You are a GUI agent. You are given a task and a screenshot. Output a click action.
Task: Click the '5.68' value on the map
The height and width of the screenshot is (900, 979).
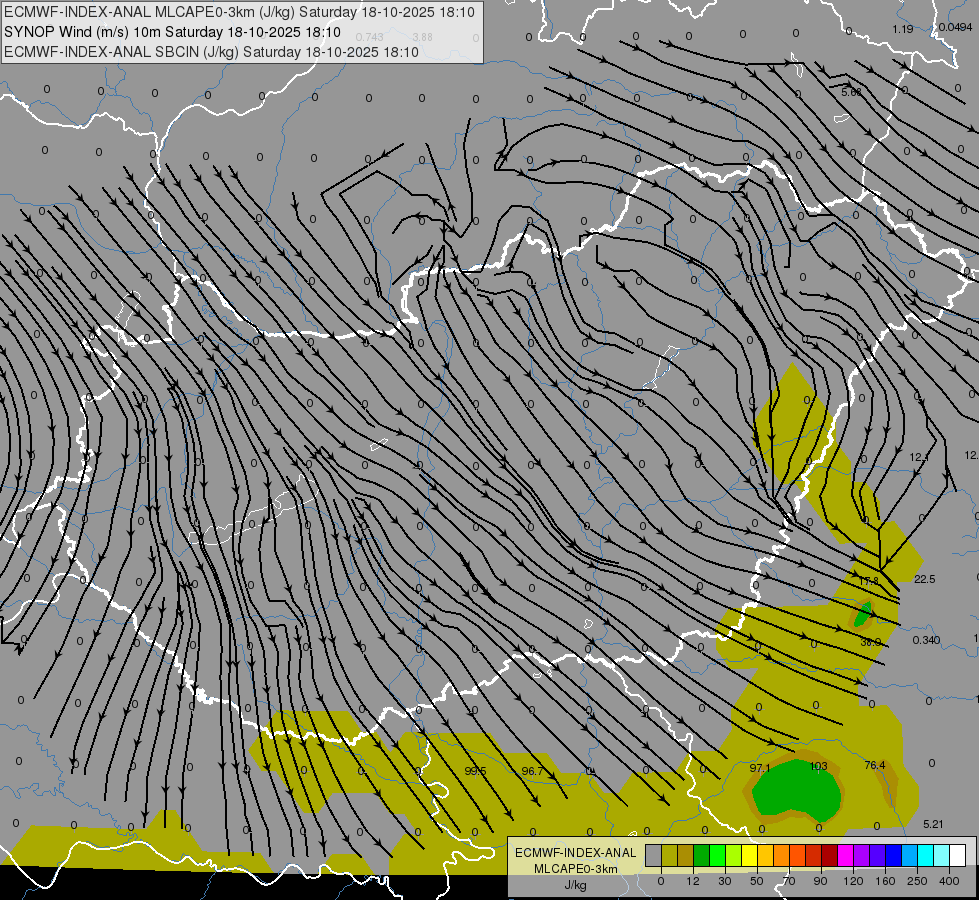coord(851,92)
